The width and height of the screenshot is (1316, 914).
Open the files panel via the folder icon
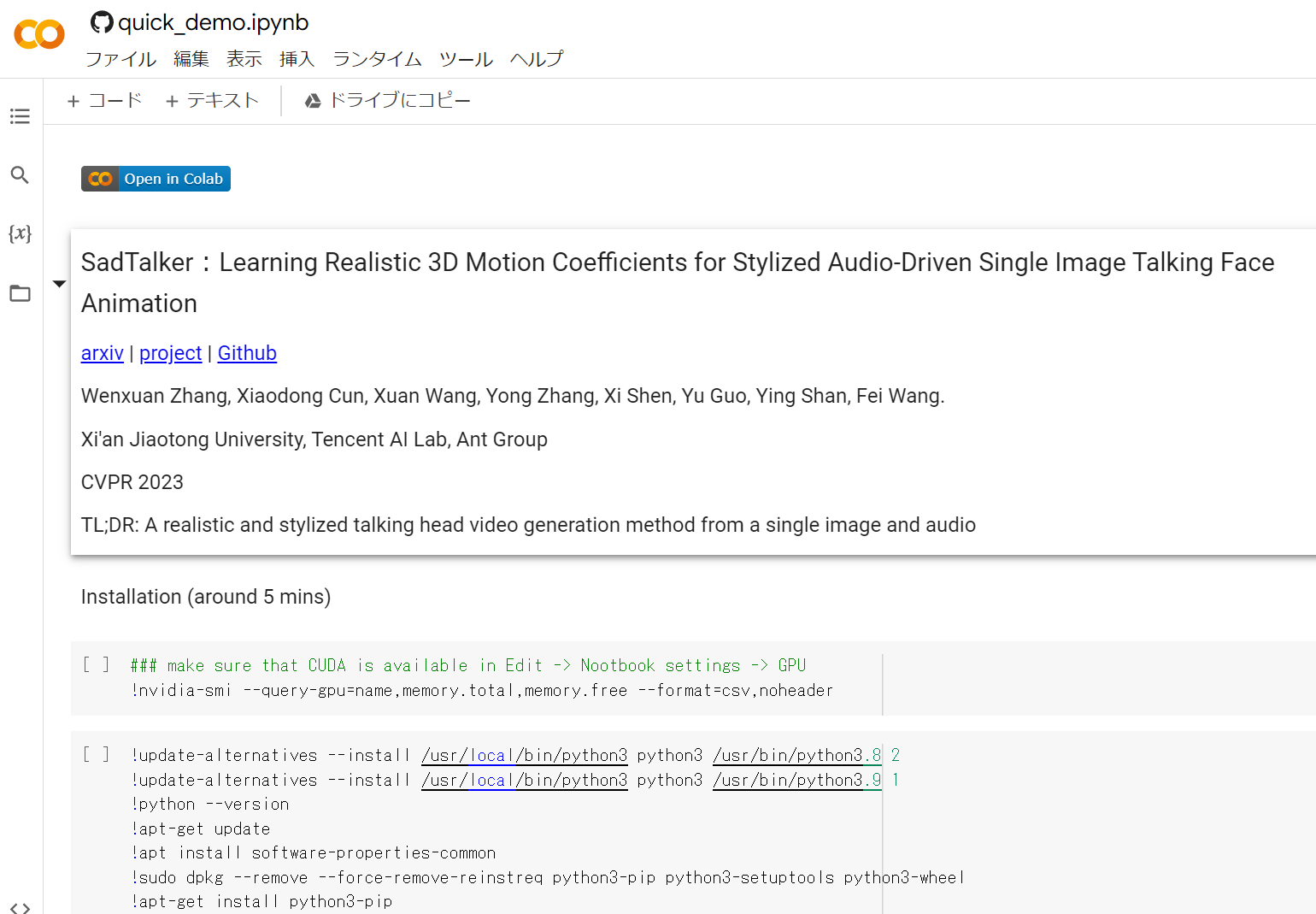[20, 292]
